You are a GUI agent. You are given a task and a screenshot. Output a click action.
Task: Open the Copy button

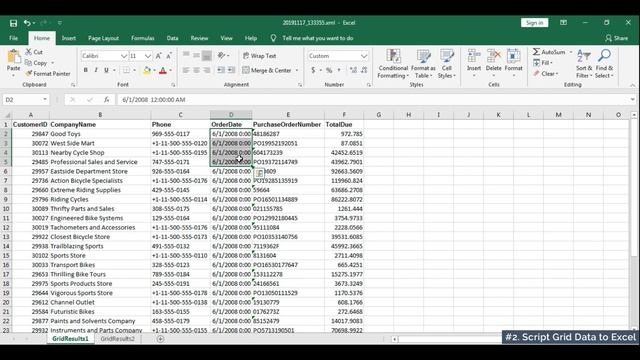37,63
